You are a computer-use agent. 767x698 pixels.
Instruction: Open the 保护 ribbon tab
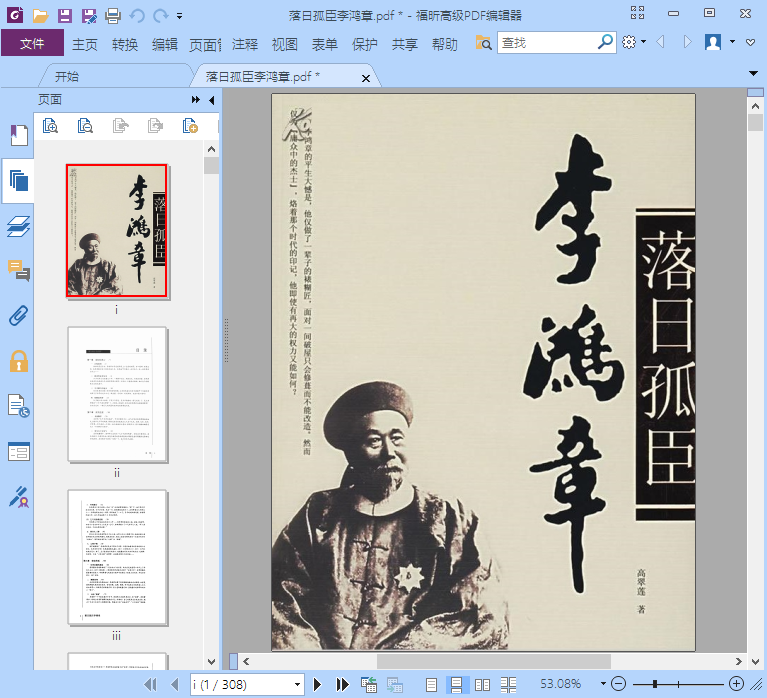(x=365, y=45)
